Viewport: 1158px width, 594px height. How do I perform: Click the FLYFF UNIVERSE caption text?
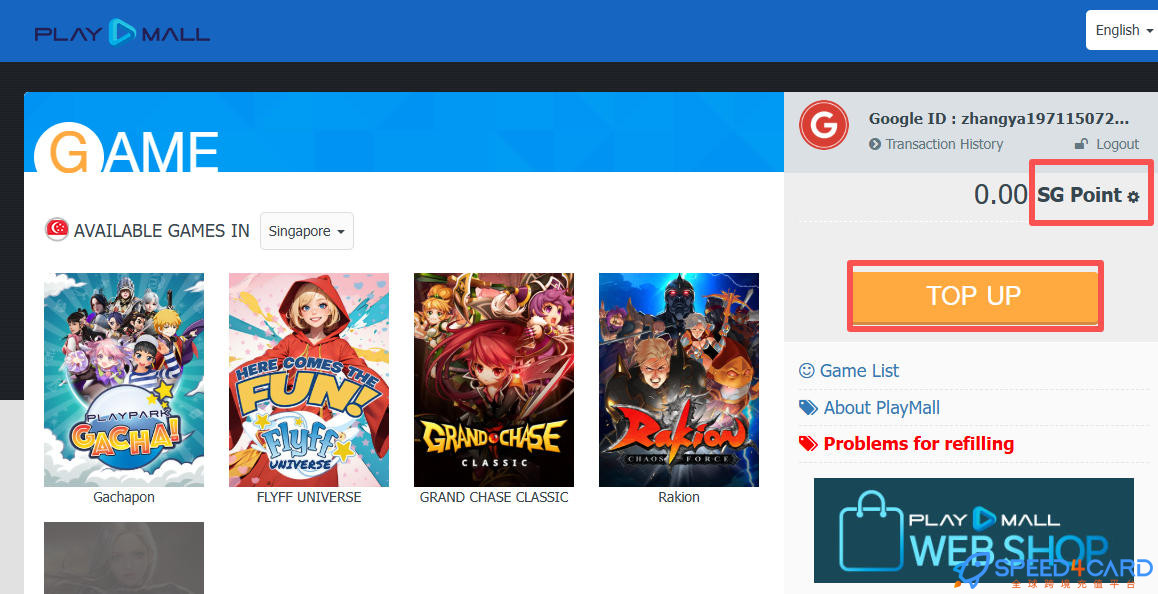tap(309, 497)
